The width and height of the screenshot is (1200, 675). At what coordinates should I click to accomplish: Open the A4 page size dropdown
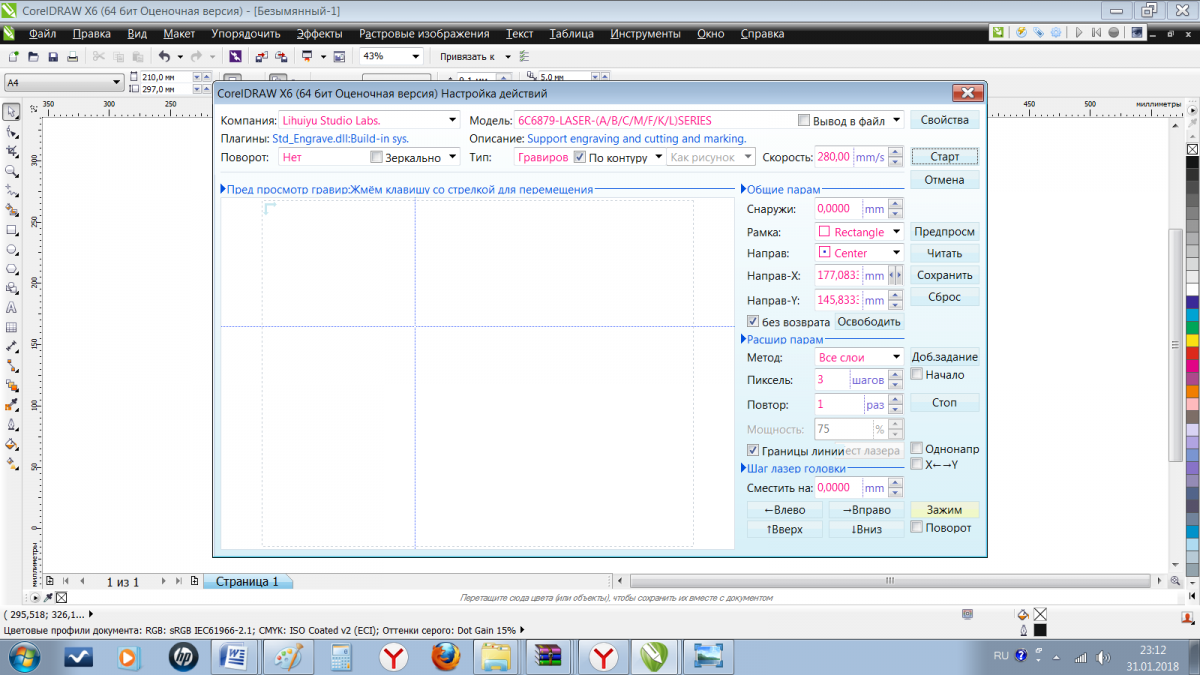pos(116,82)
